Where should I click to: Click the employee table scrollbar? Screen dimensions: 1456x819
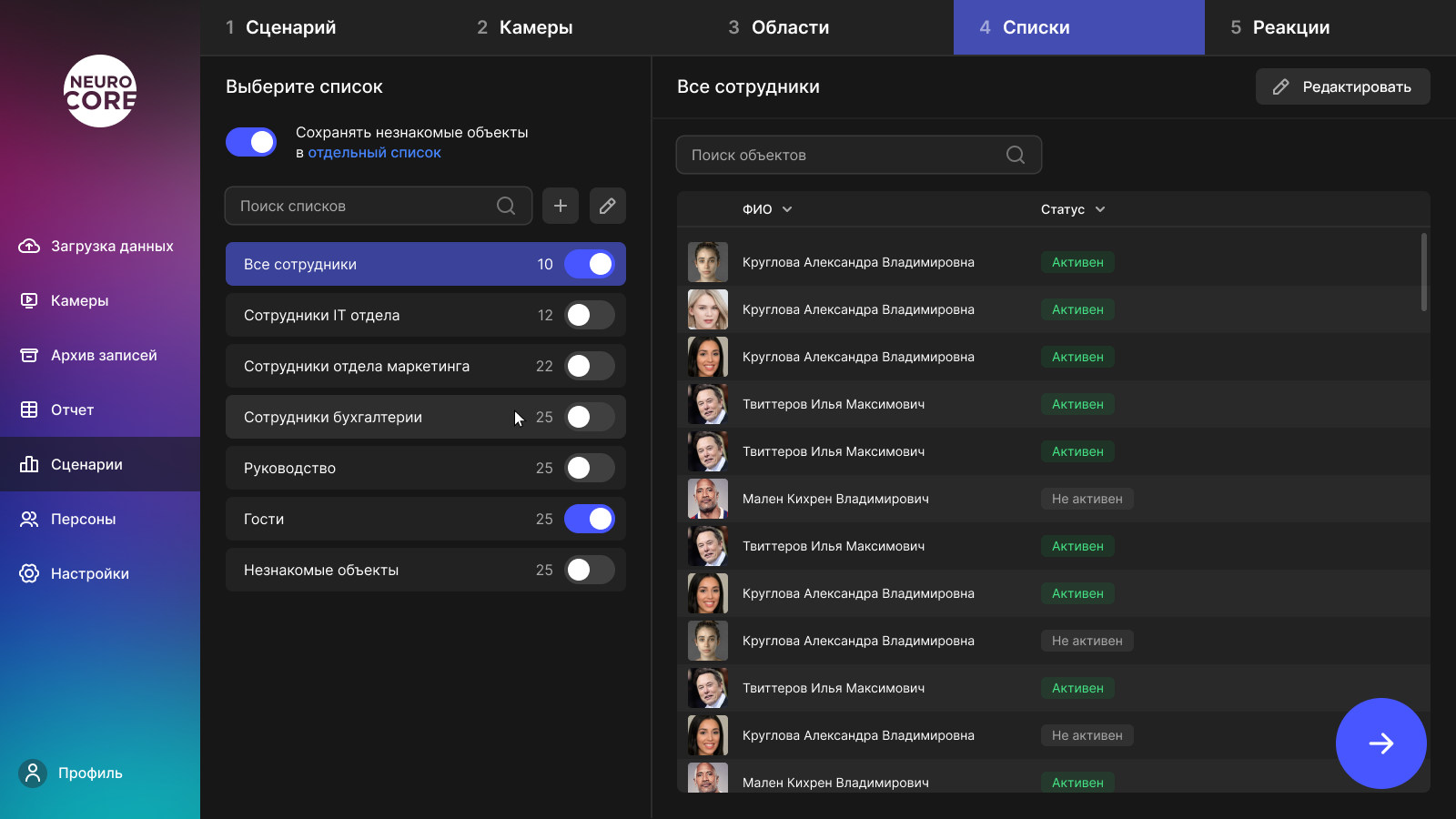1424,272
